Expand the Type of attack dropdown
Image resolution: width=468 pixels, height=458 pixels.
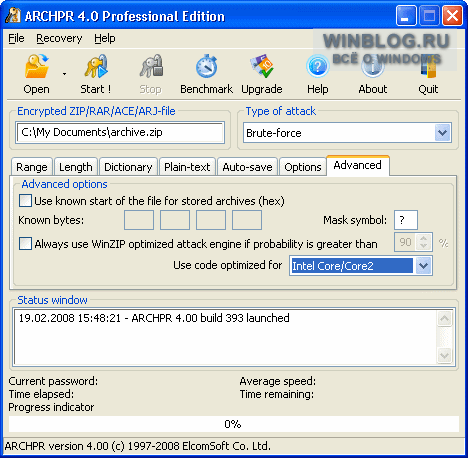[x=443, y=133]
